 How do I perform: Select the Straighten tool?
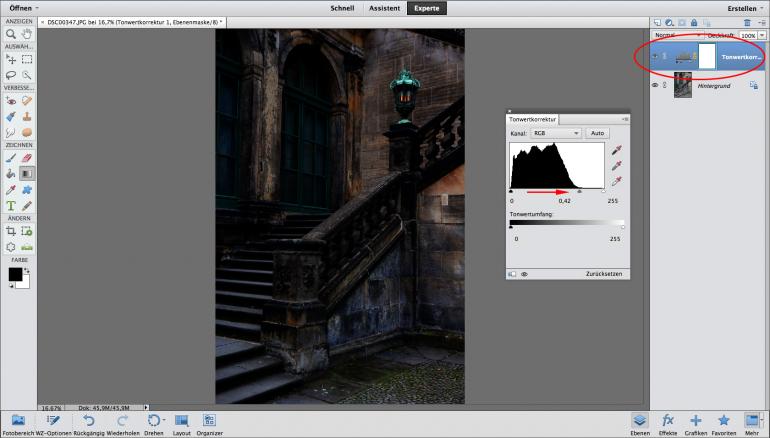coord(27,246)
